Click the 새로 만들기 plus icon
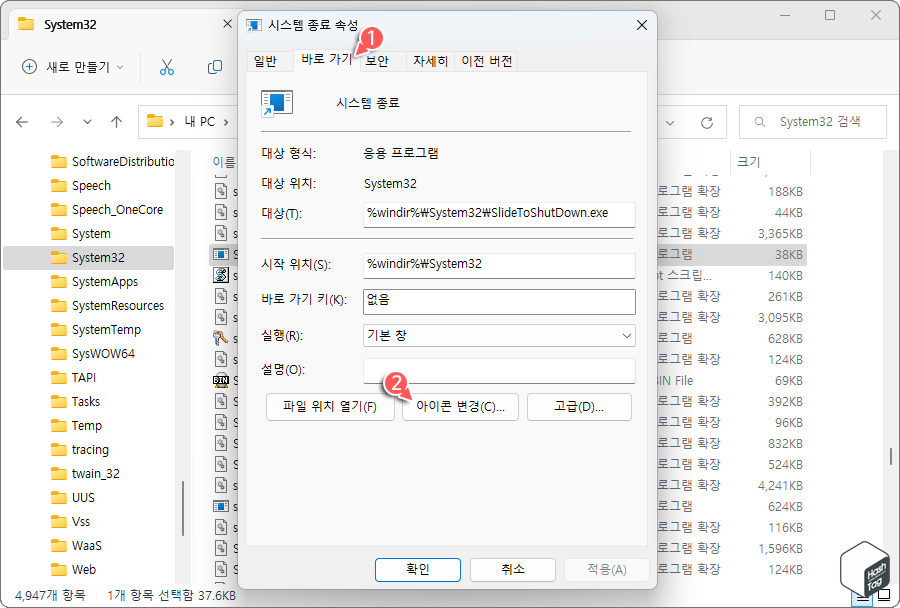The width and height of the screenshot is (900, 608). [x=28, y=66]
